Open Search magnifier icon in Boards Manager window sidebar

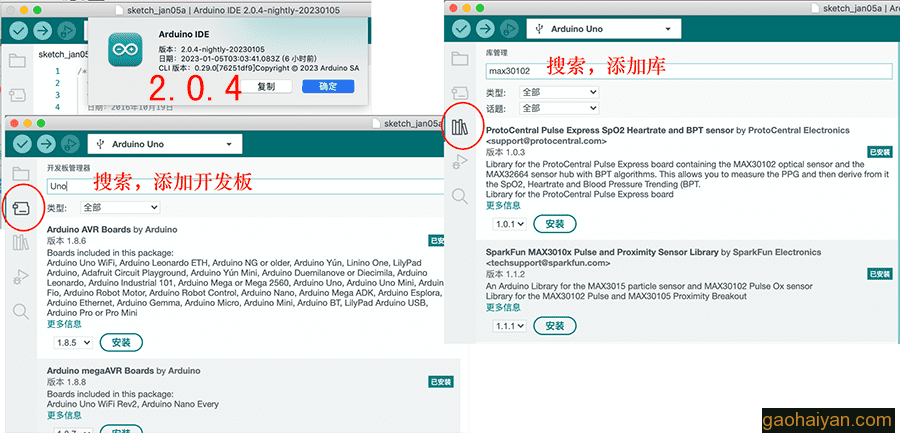(x=21, y=312)
